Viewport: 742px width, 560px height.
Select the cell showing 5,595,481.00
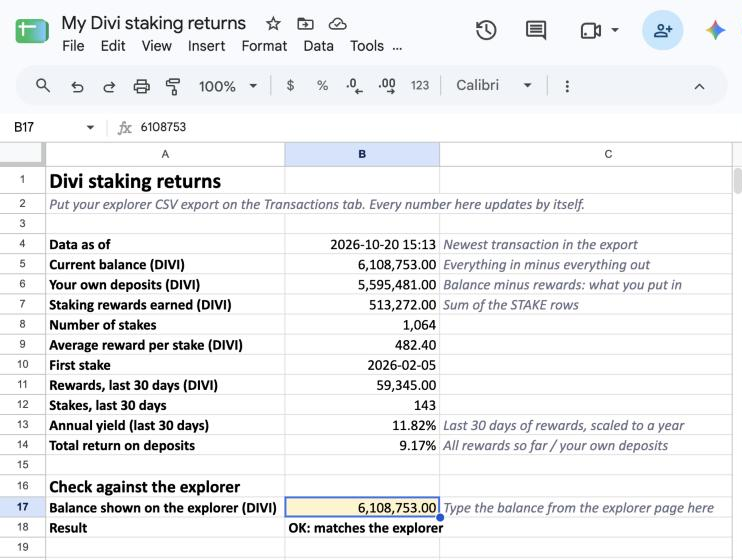[362, 284]
